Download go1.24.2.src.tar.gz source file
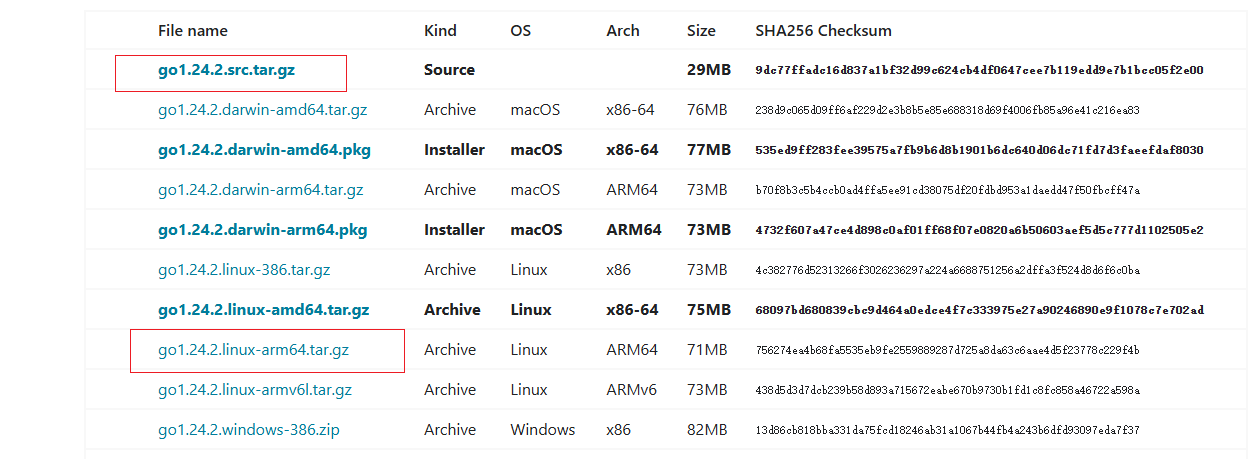 [x=226, y=70]
